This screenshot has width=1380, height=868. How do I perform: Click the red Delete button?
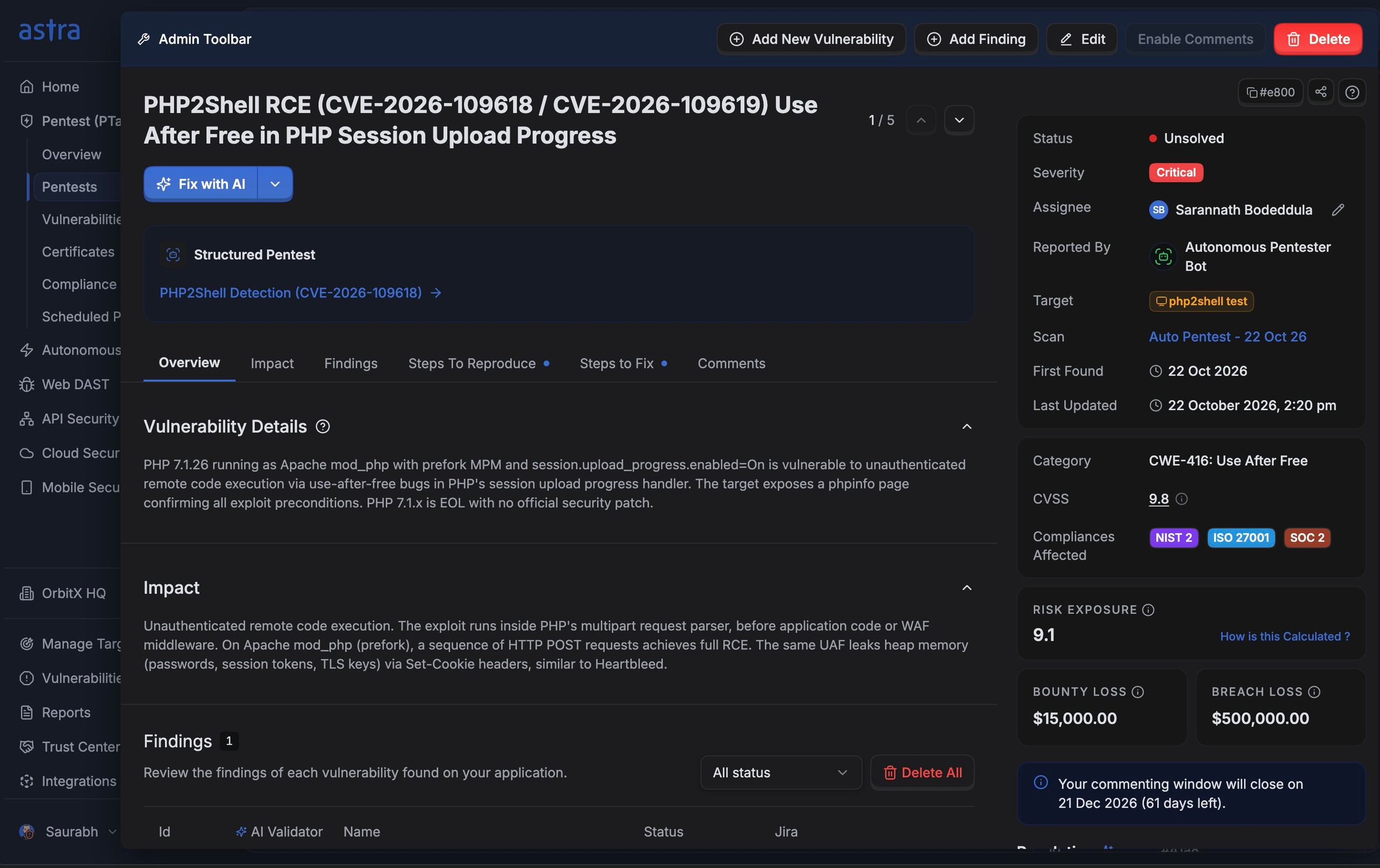(x=1317, y=39)
